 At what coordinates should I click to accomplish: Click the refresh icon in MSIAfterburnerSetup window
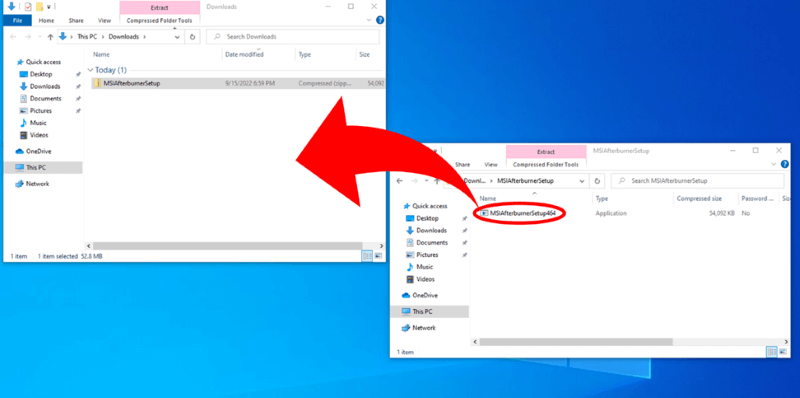coord(597,181)
